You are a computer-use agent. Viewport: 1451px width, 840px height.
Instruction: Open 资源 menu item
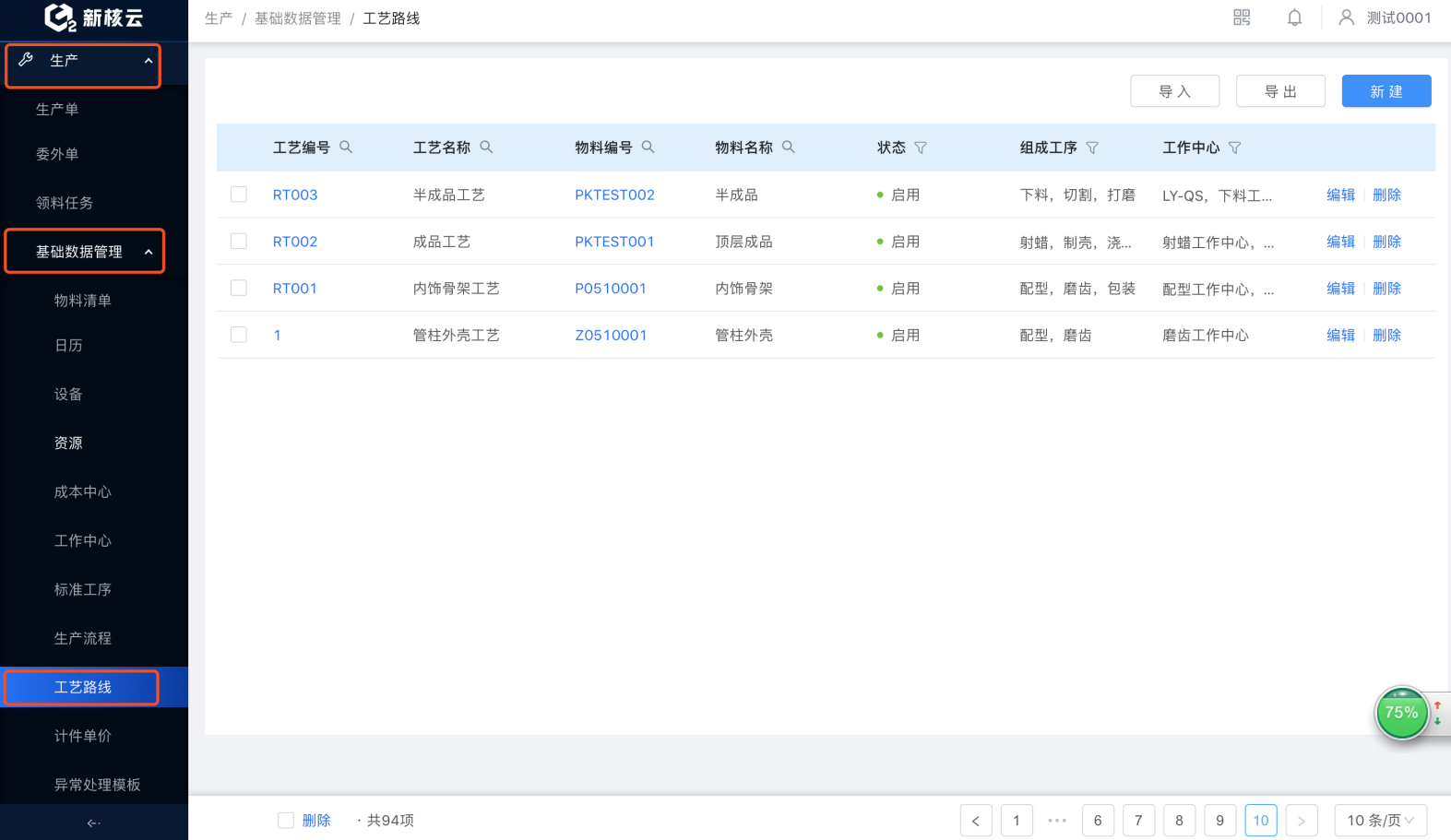68,443
